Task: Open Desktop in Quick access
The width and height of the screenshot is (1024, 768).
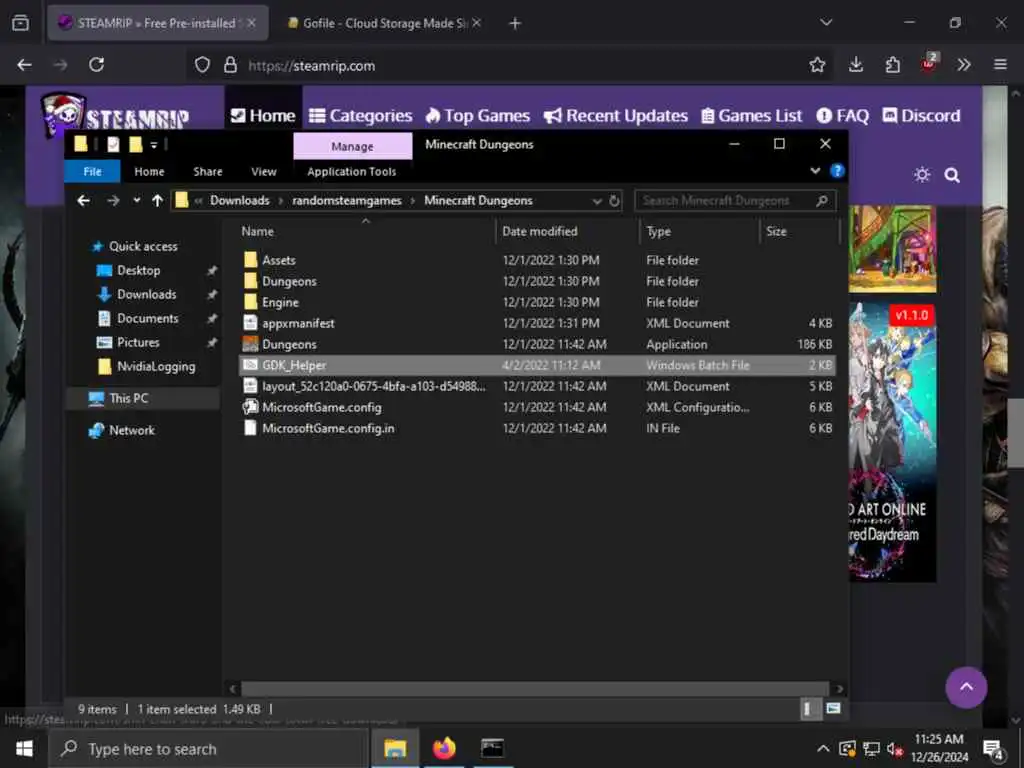Action: [x=138, y=270]
